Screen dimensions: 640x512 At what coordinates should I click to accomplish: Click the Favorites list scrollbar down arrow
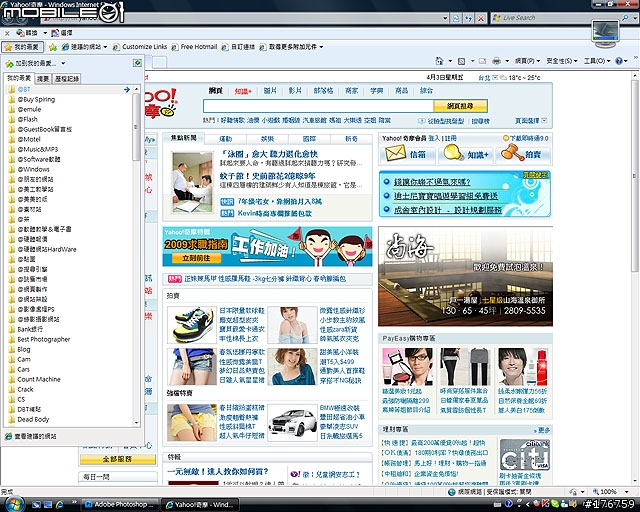tap(137, 423)
